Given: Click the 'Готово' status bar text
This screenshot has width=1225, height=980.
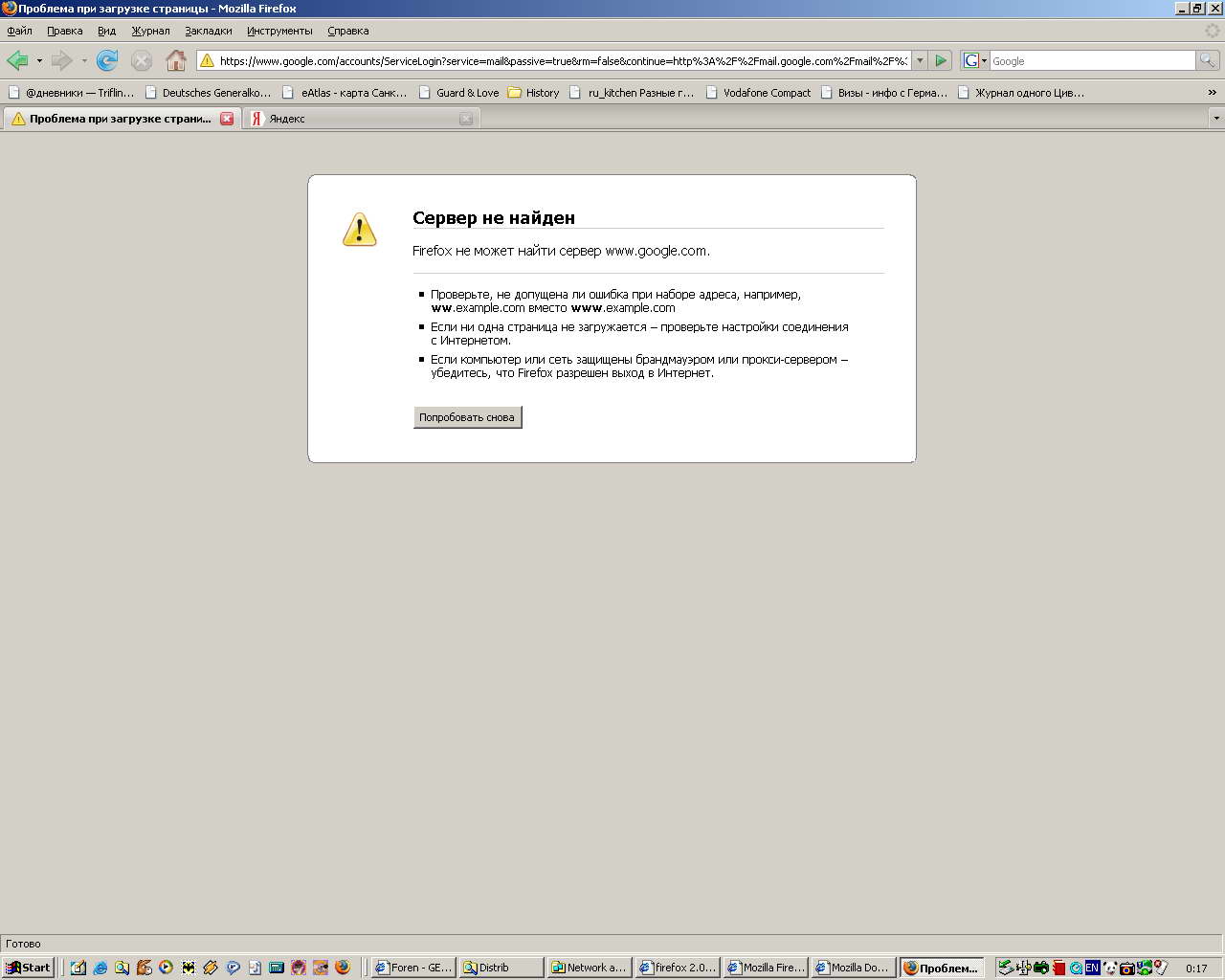Looking at the screenshot, I should point(23,944).
